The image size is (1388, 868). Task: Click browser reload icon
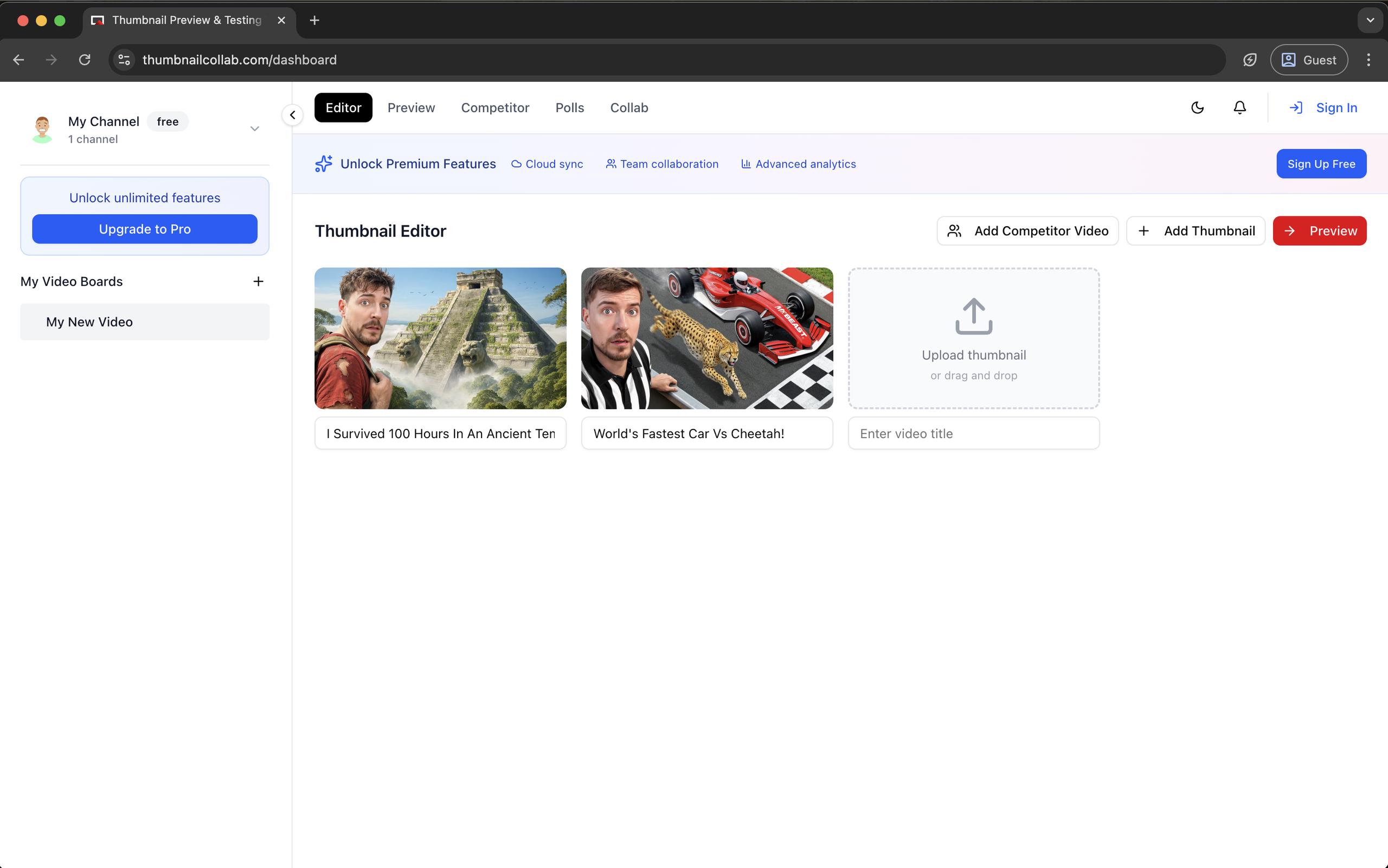pos(85,60)
